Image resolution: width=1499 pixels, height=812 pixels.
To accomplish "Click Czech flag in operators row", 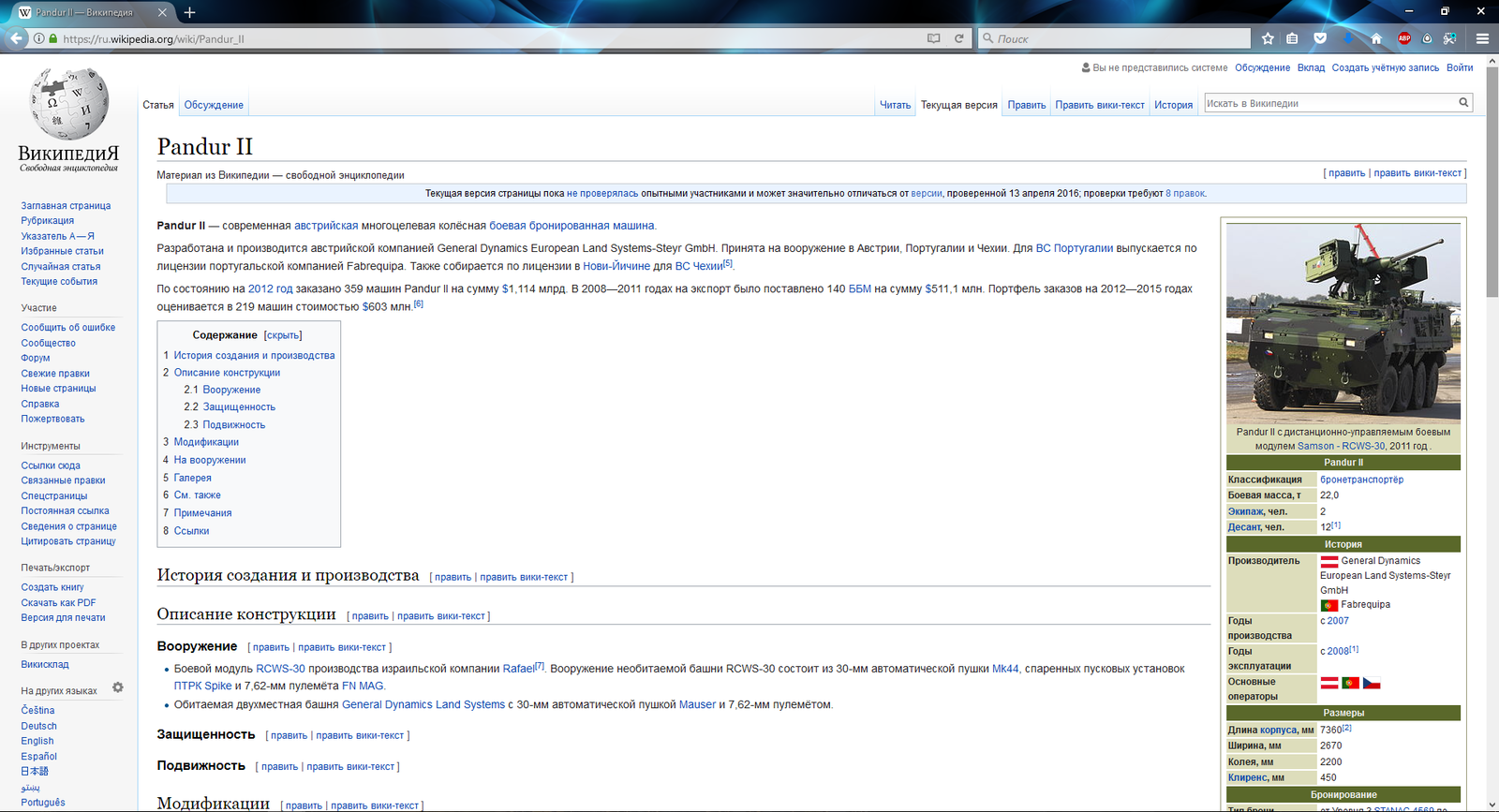I will tap(1371, 683).
